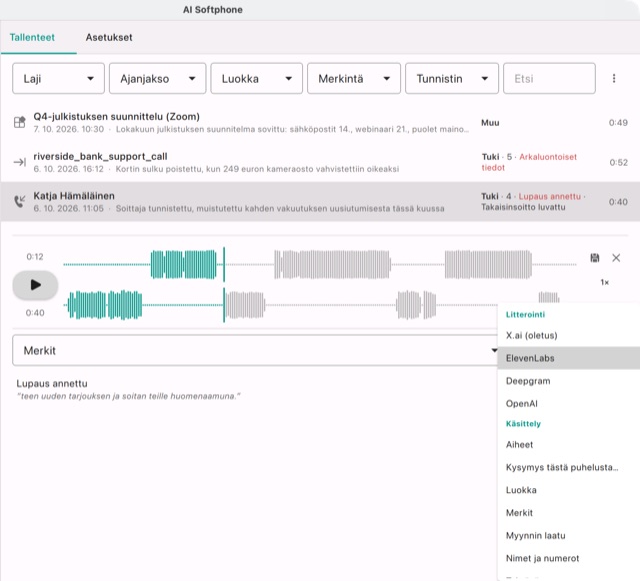Click the Etsi search field
The image size is (640, 581).
pyautogui.click(x=549, y=78)
